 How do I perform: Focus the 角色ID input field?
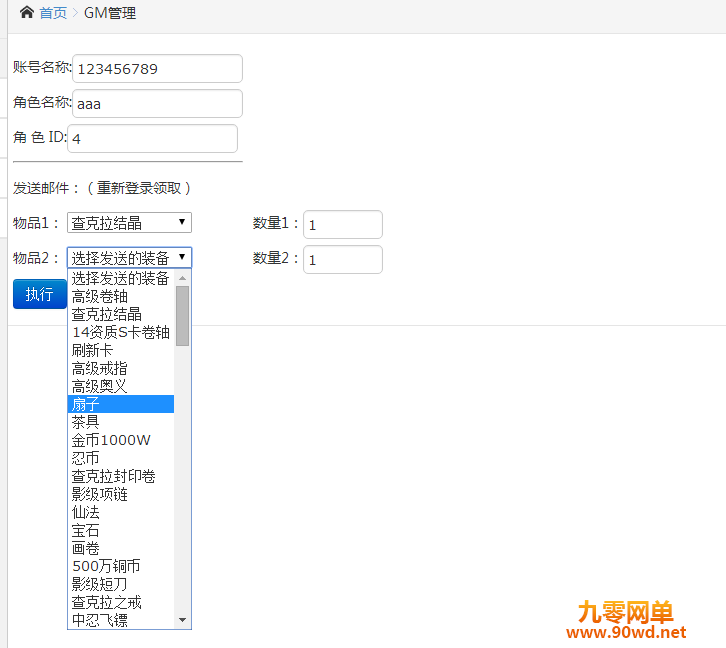tap(152, 138)
